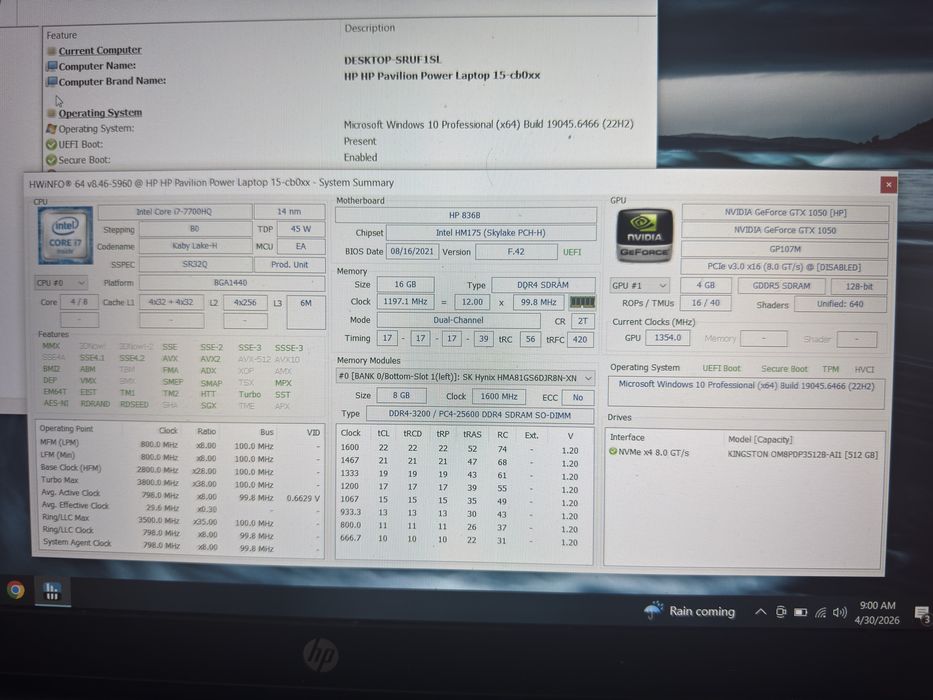This screenshot has width=933, height=700.
Task: Close the HWiNFO System Summary window
Action: (x=888, y=185)
